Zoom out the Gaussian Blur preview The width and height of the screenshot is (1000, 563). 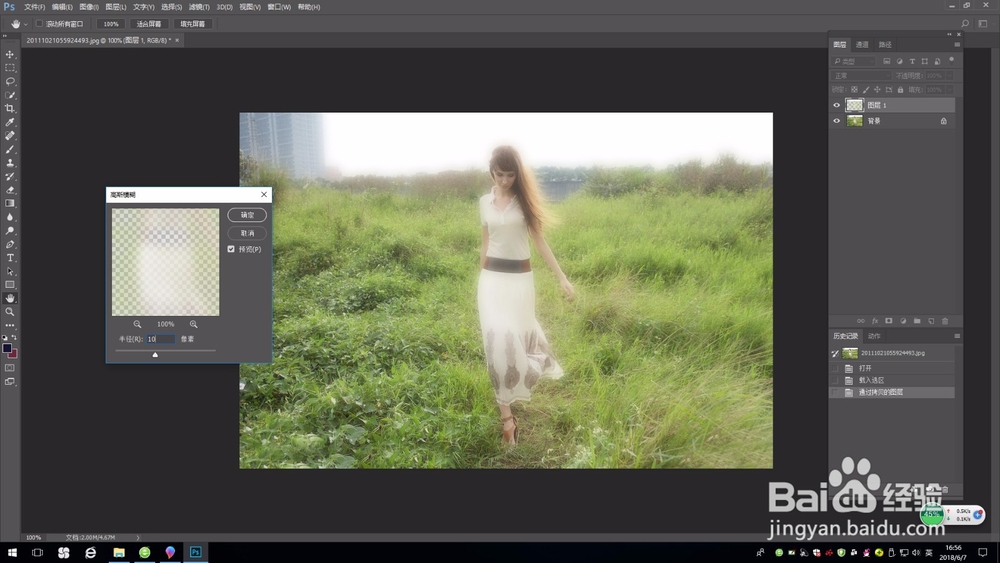(137, 324)
